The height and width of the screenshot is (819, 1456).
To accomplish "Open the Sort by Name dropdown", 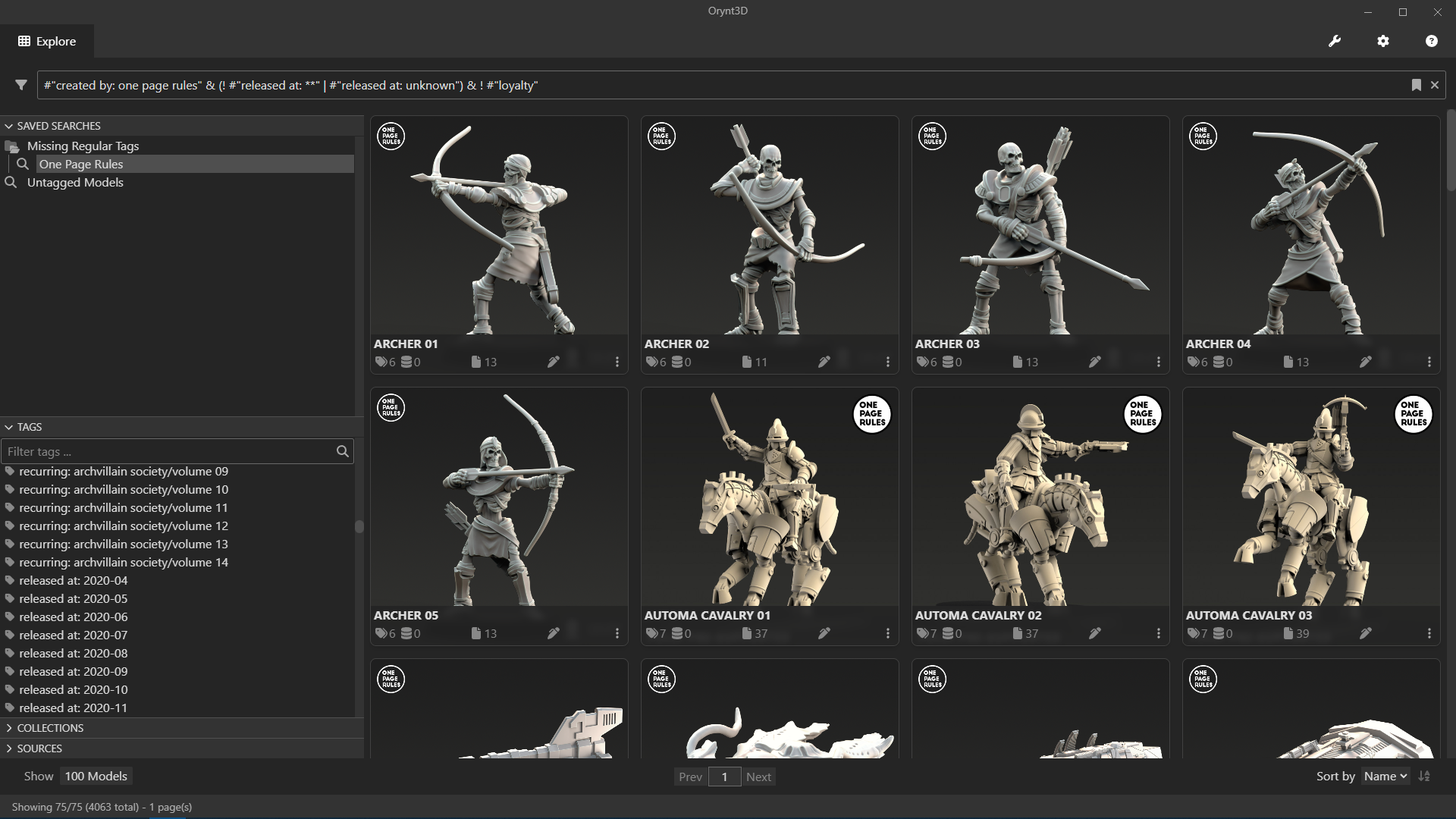I will [1385, 776].
